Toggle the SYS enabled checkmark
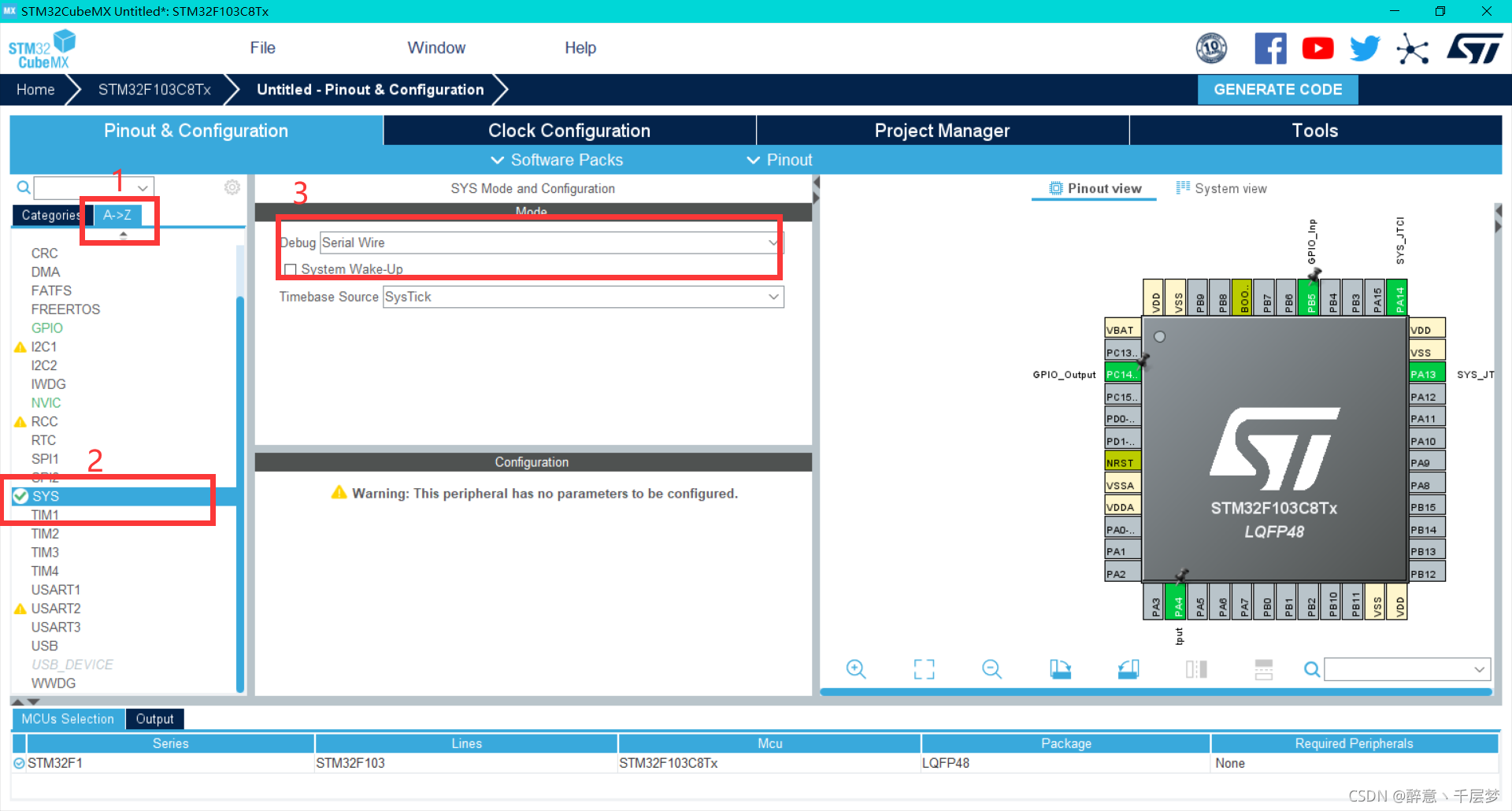The height and width of the screenshot is (811, 1512). pyautogui.click(x=20, y=496)
